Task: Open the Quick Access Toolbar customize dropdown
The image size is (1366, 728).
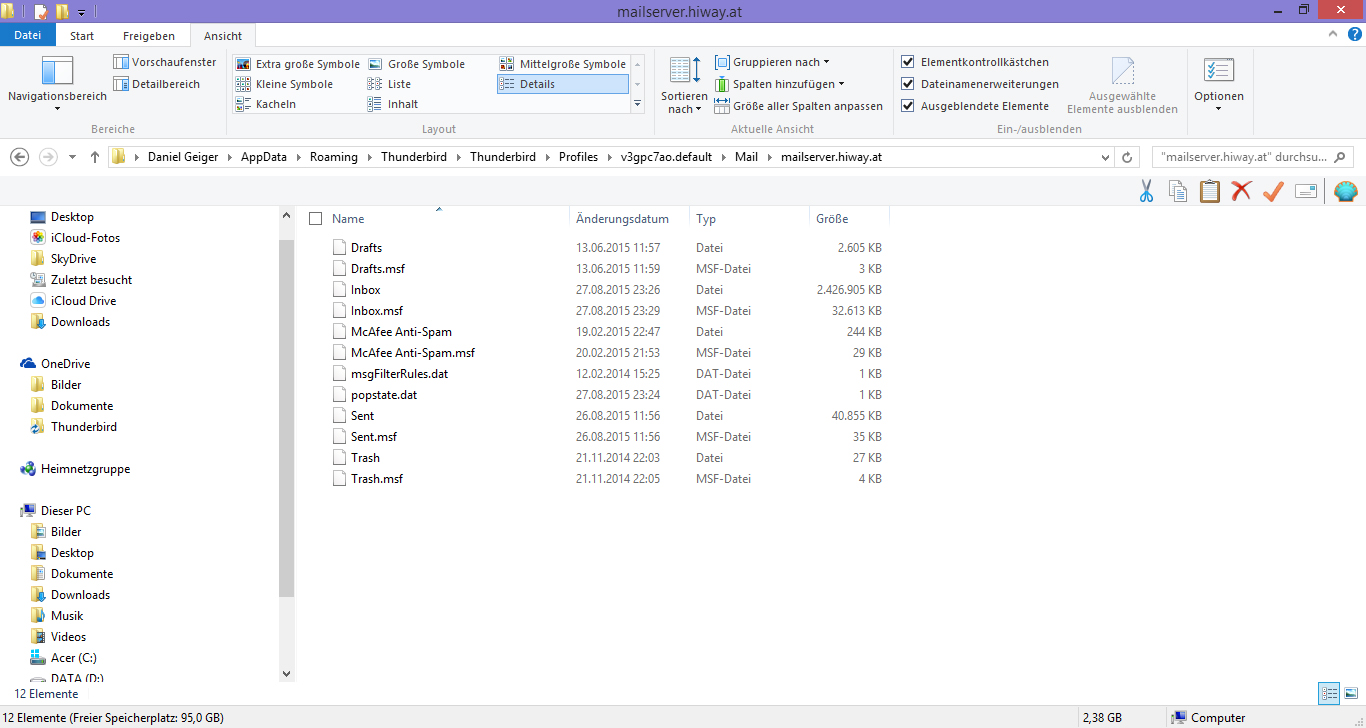Action: coord(81,12)
